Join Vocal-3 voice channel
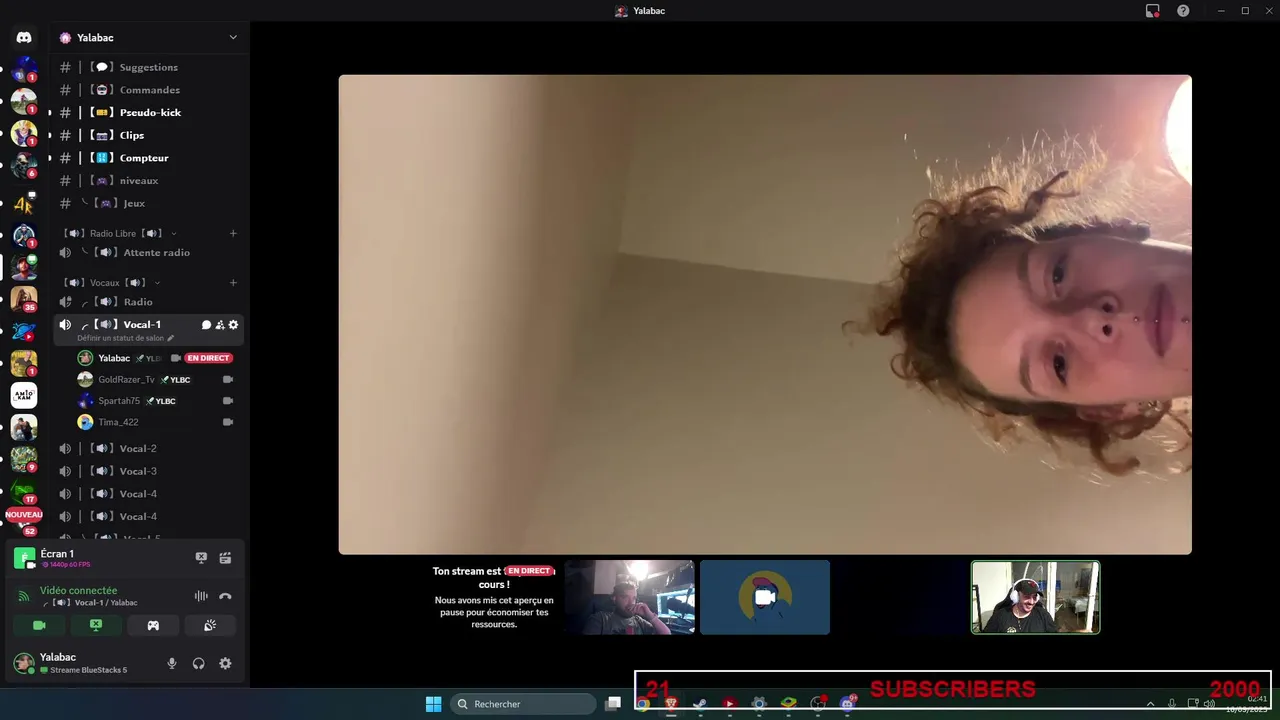Screen dimensions: 1280x720 148,471
